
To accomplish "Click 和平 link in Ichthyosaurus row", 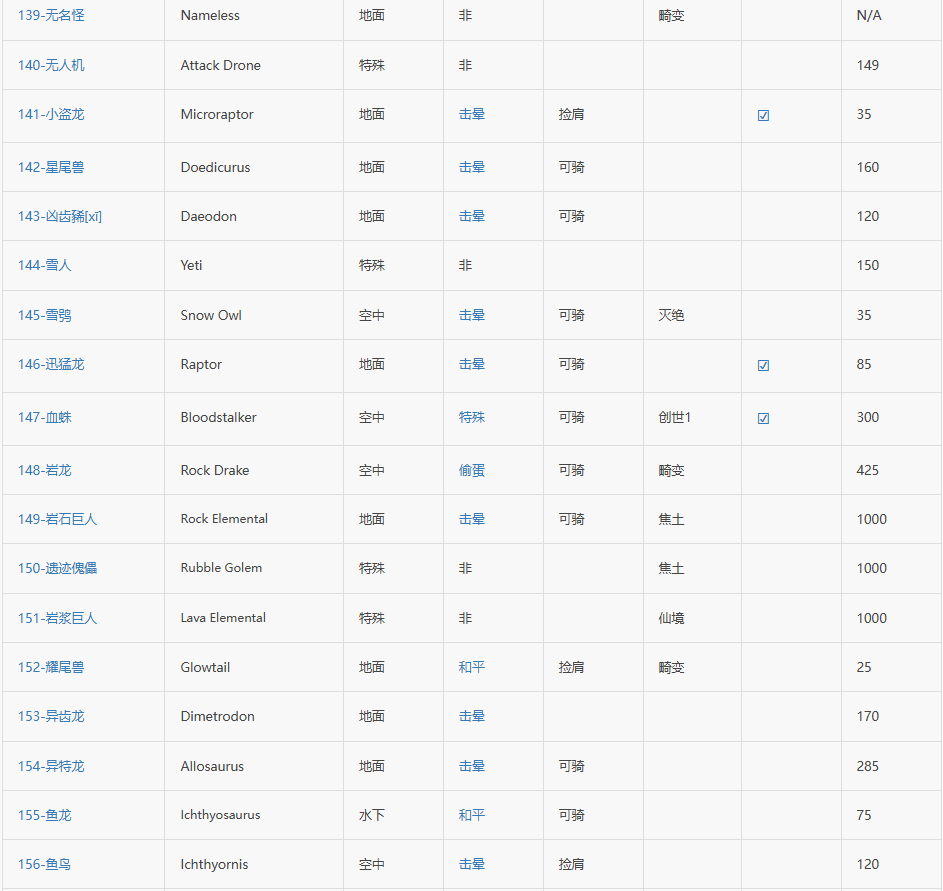I will [x=472, y=816].
